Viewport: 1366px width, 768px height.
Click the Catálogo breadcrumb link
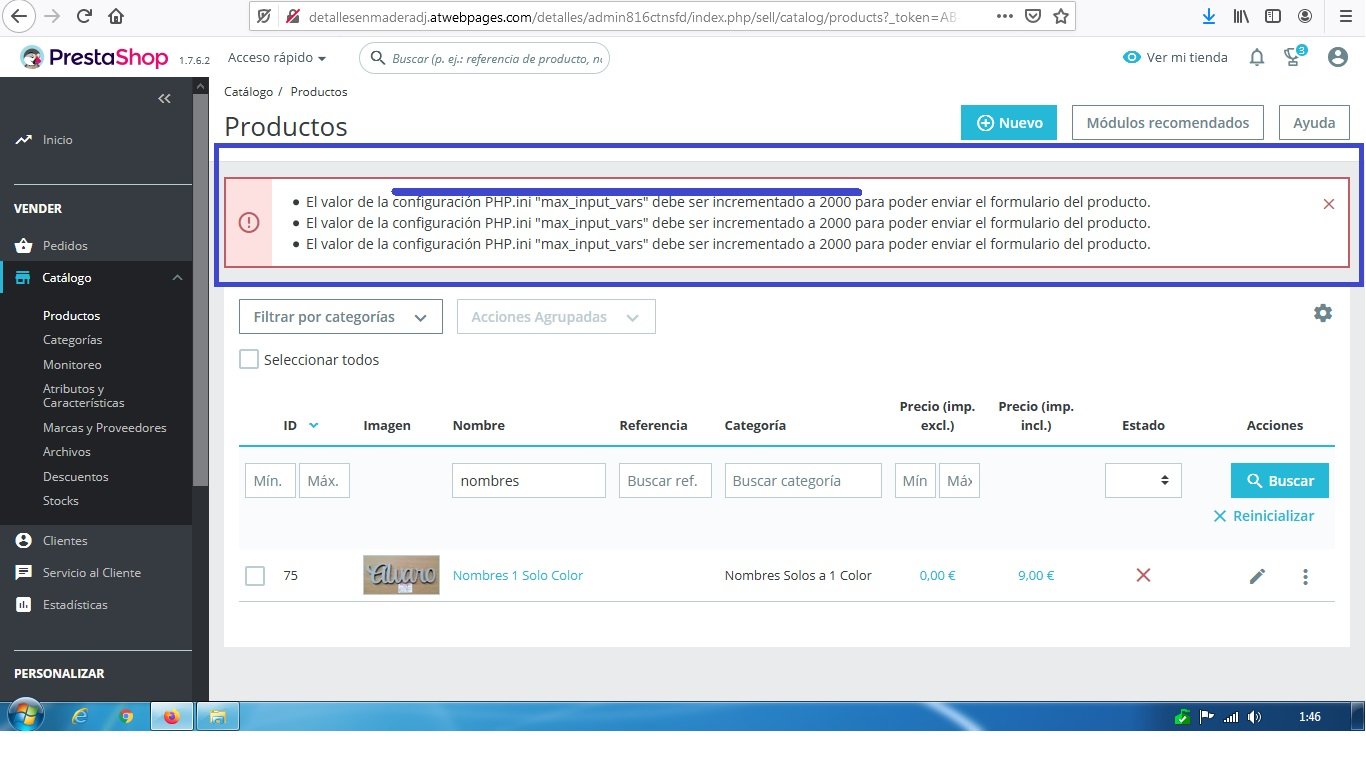click(248, 91)
